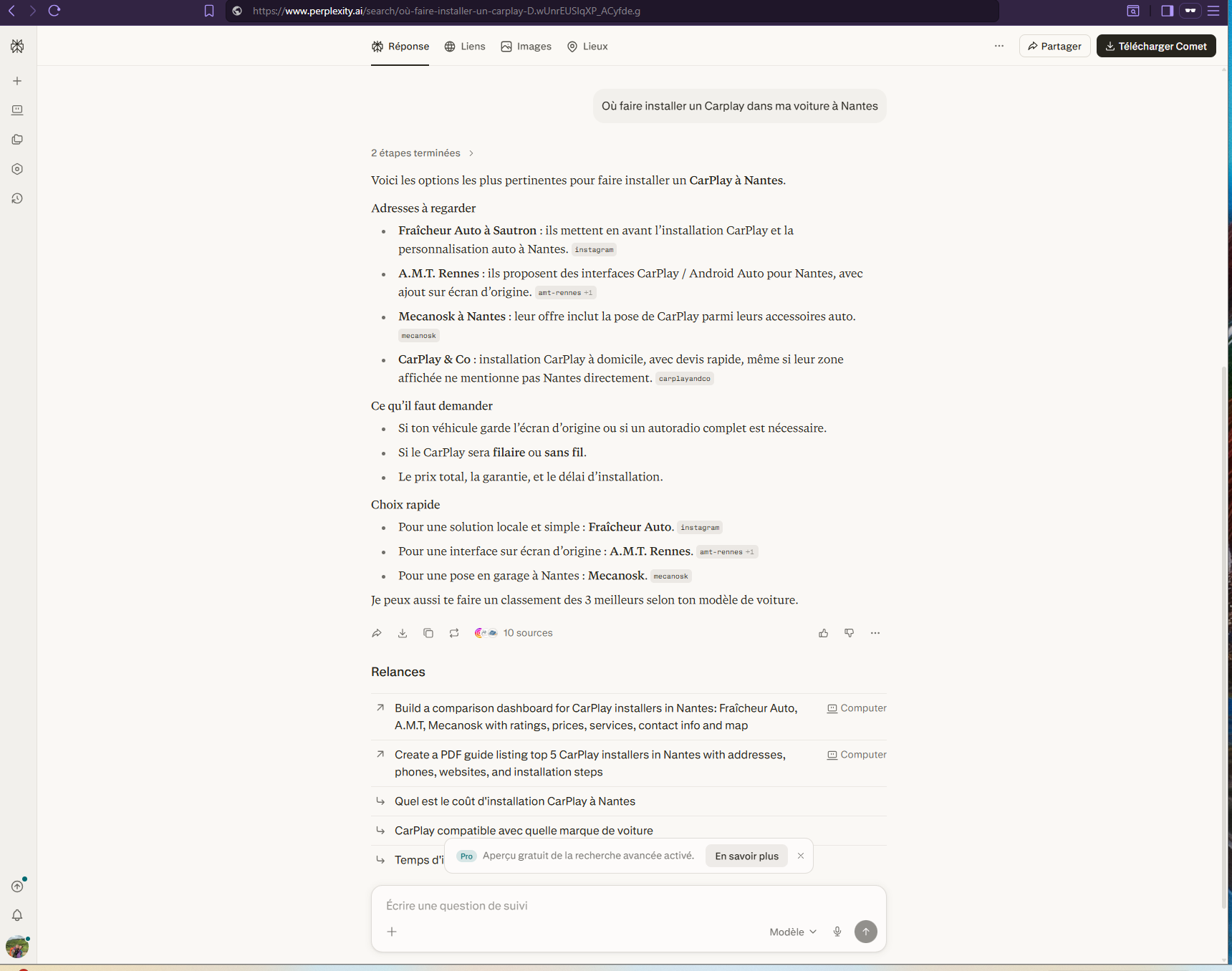View the 10 sources list
The height and width of the screenshot is (971, 1232).
[x=514, y=633]
